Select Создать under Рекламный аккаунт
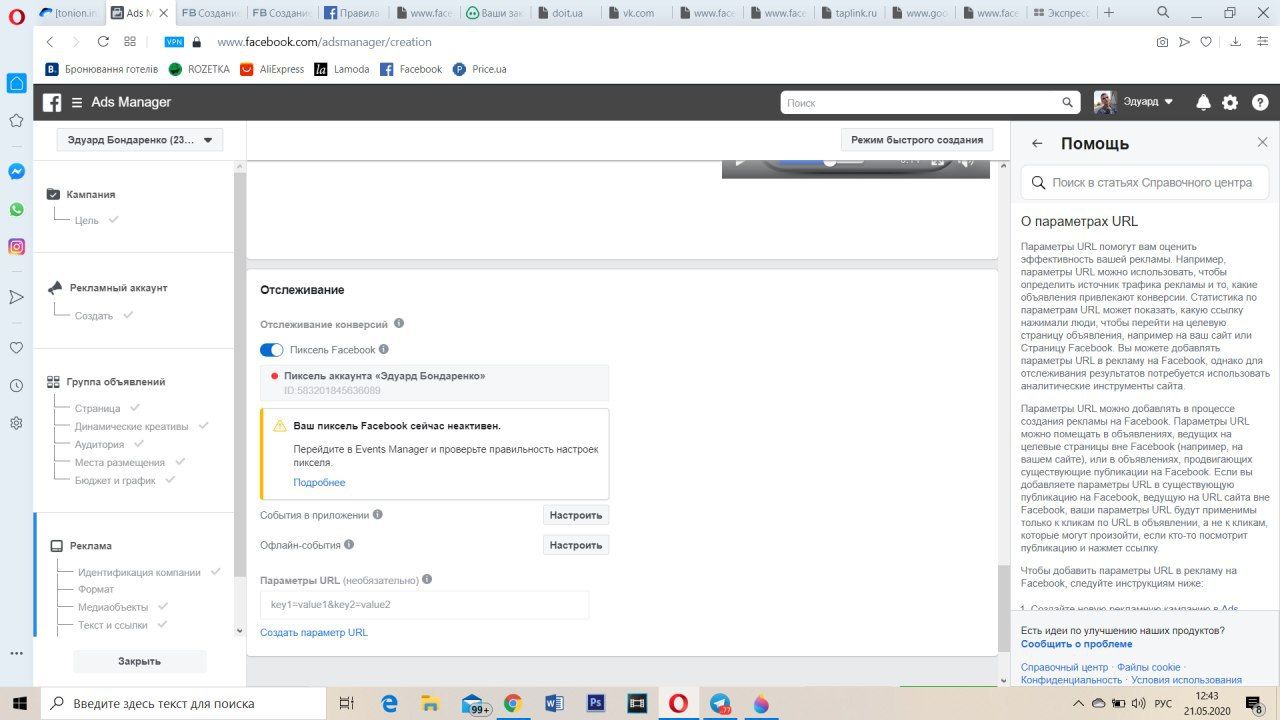 [94, 316]
